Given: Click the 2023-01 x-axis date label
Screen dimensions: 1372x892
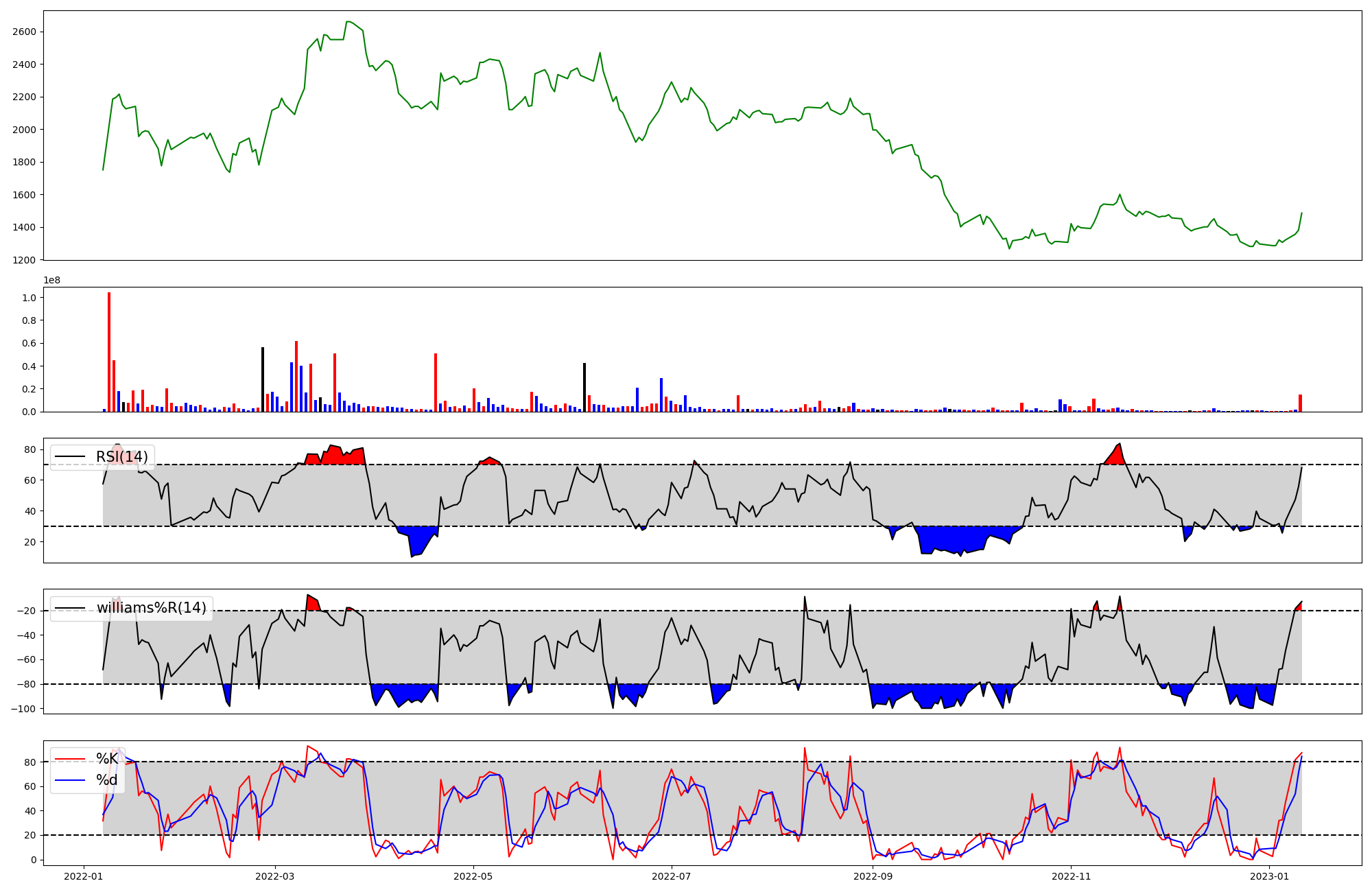Looking at the screenshot, I should point(1269,876).
